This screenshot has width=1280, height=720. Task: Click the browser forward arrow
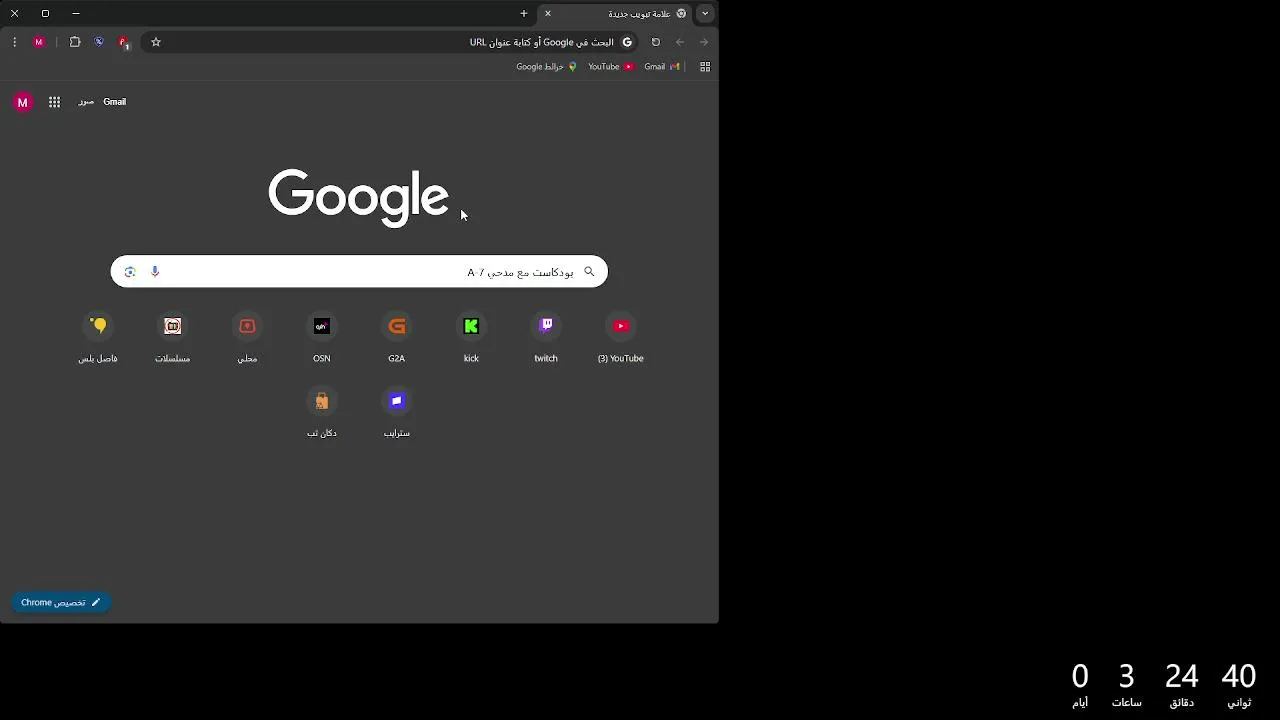[x=704, y=42]
